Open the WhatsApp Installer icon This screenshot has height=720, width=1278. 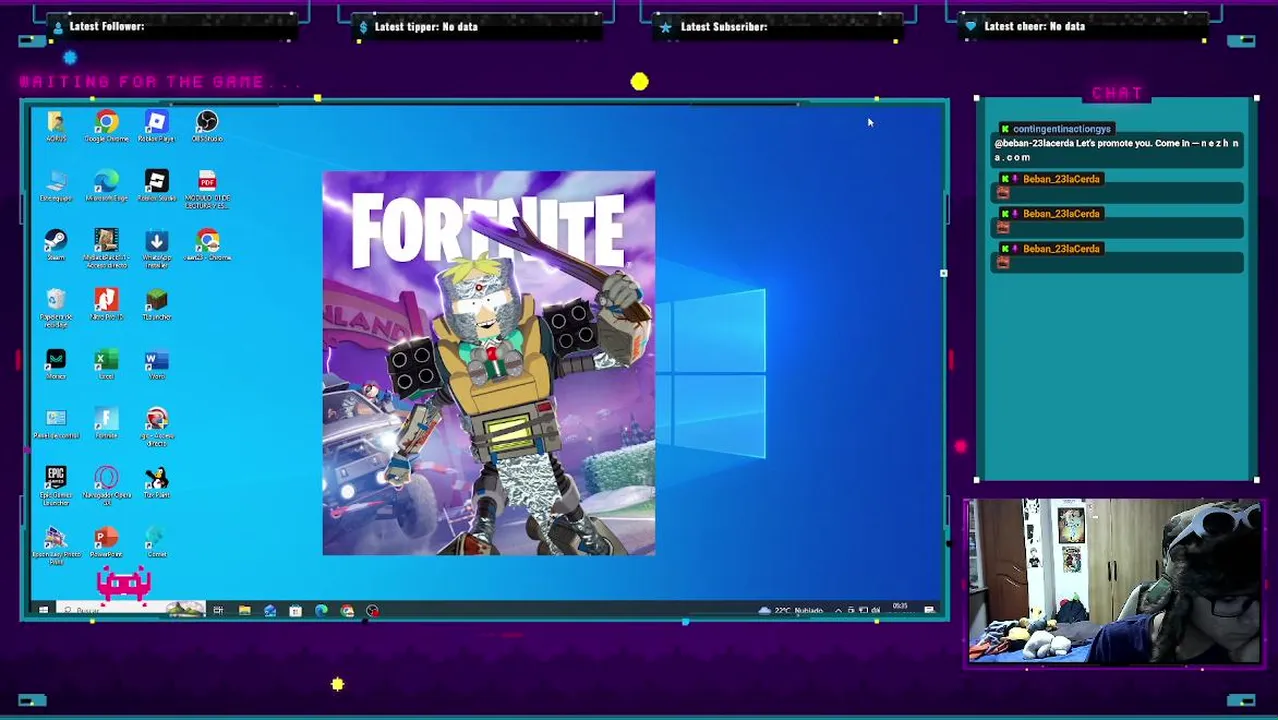pyautogui.click(x=156, y=248)
